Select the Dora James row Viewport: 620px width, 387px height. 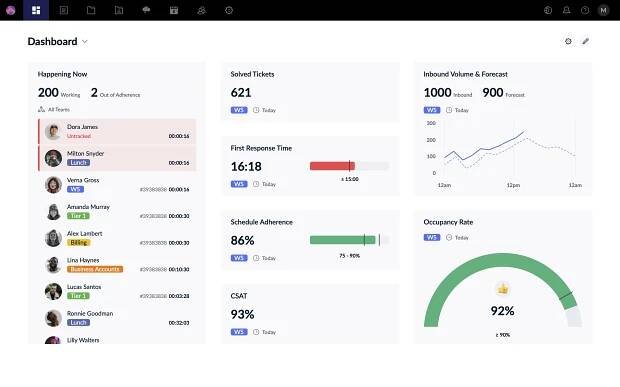(x=117, y=131)
